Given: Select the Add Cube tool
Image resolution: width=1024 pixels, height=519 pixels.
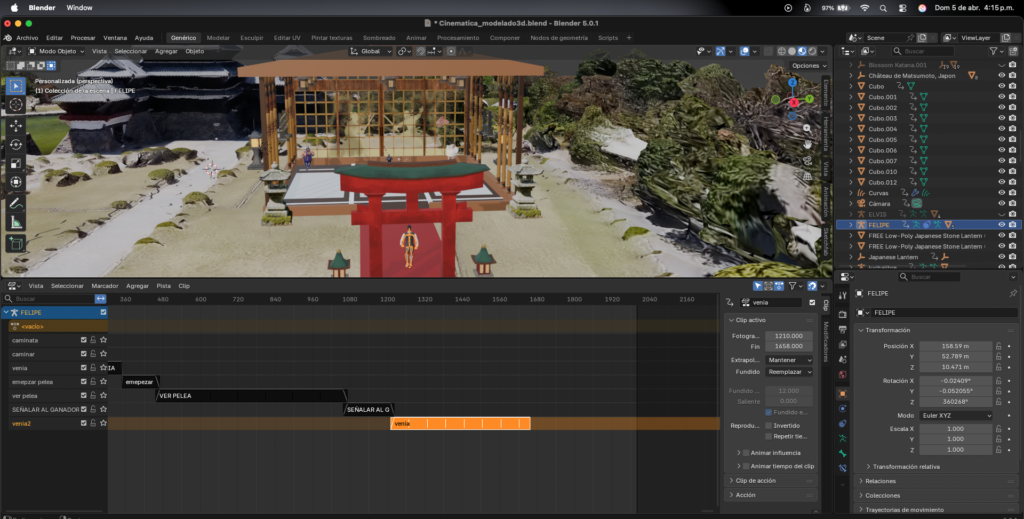Looking at the screenshot, I should point(16,243).
